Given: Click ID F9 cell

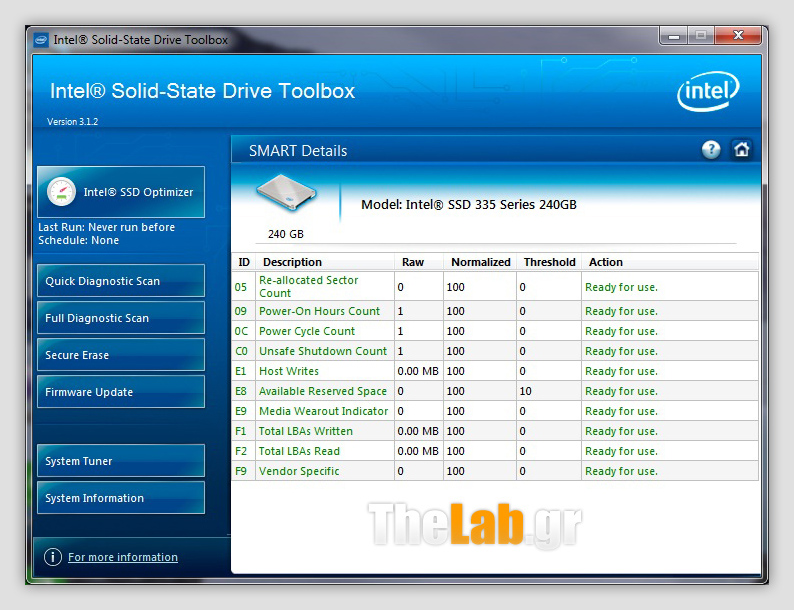Looking at the screenshot, I should tap(241, 471).
